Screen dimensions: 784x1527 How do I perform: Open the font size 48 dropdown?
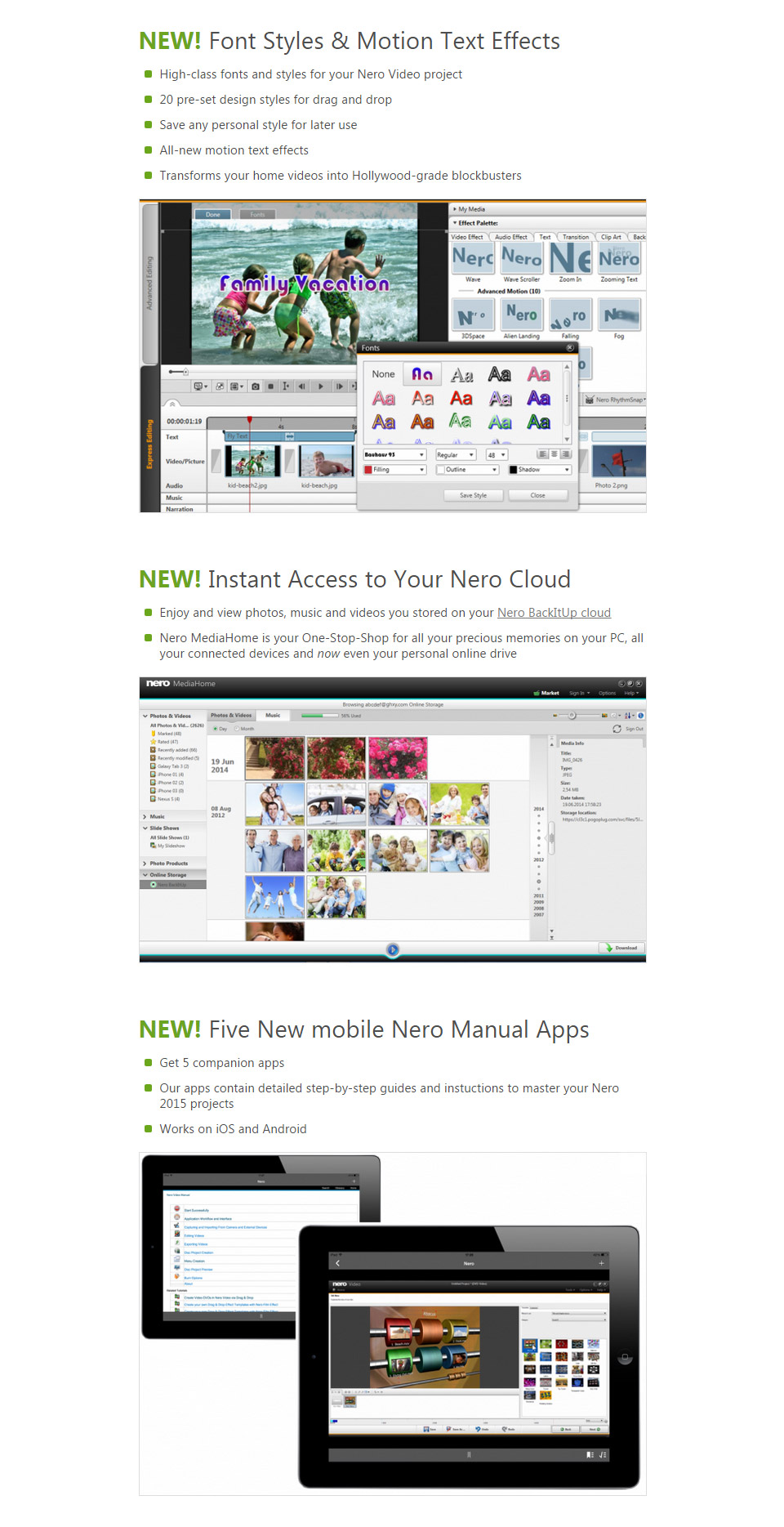pyautogui.click(x=497, y=455)
